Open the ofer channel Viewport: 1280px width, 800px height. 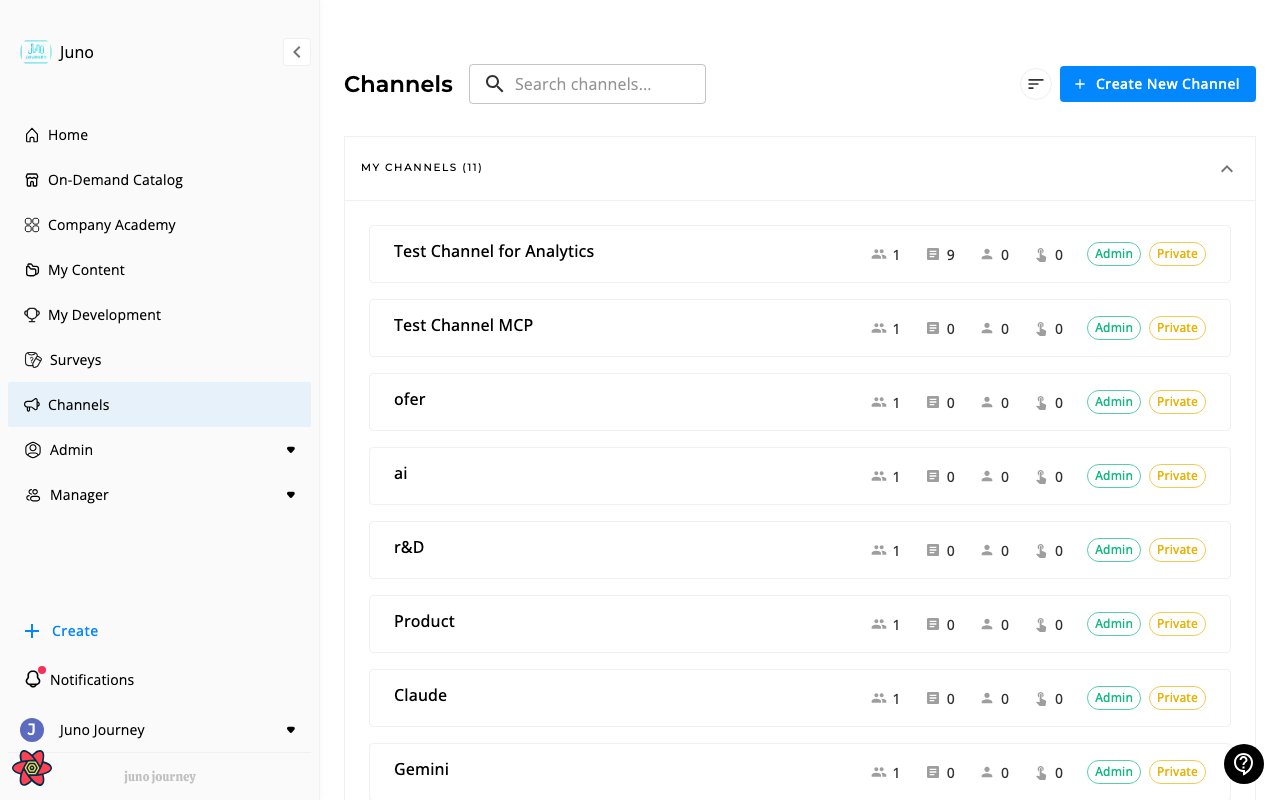(800, 402)
